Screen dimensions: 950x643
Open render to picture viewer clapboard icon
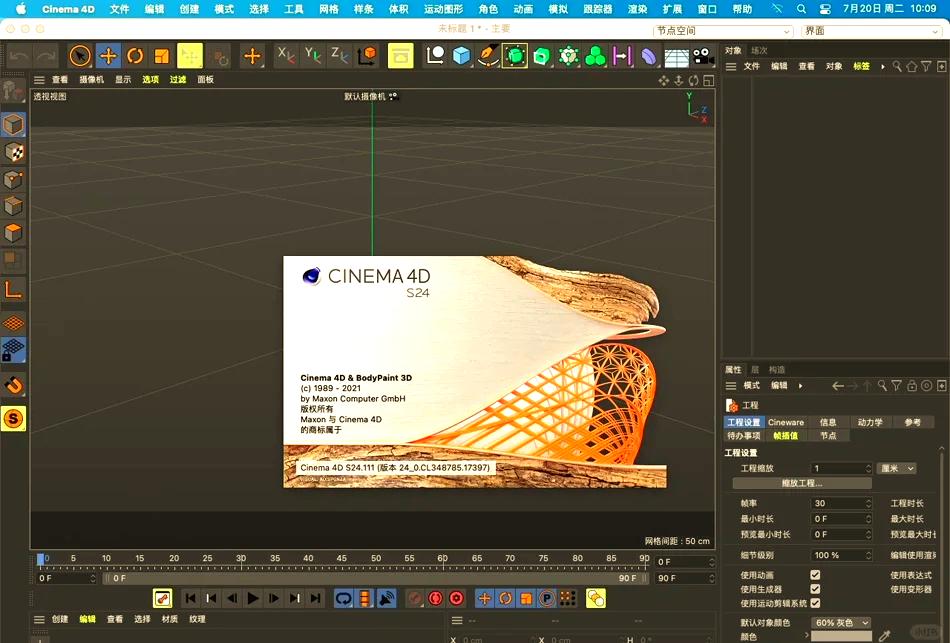coord(400,56)
